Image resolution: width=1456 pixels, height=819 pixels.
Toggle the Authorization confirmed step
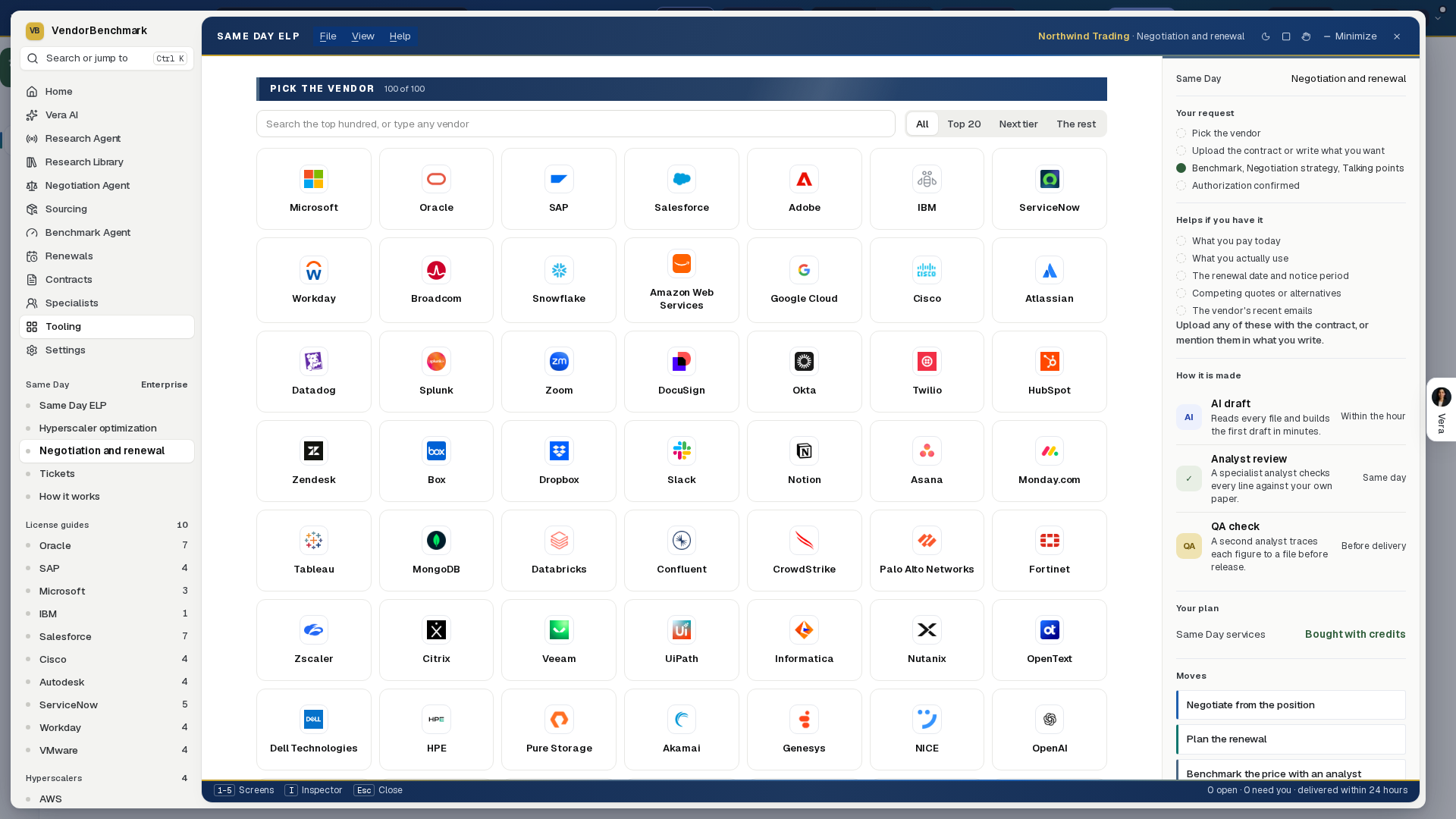click(1181, 186)
